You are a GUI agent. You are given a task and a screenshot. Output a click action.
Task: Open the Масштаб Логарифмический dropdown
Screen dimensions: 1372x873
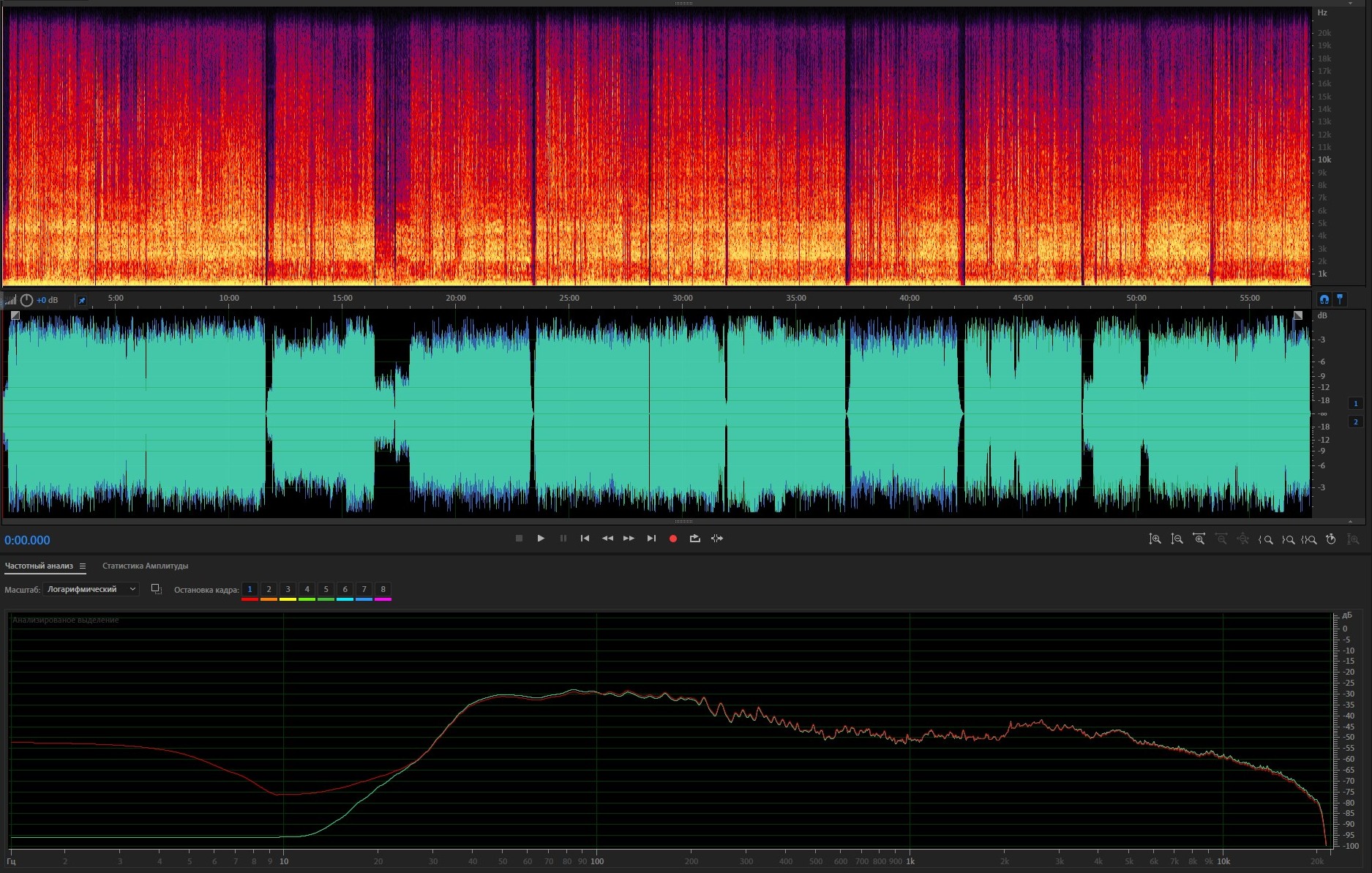91,589
